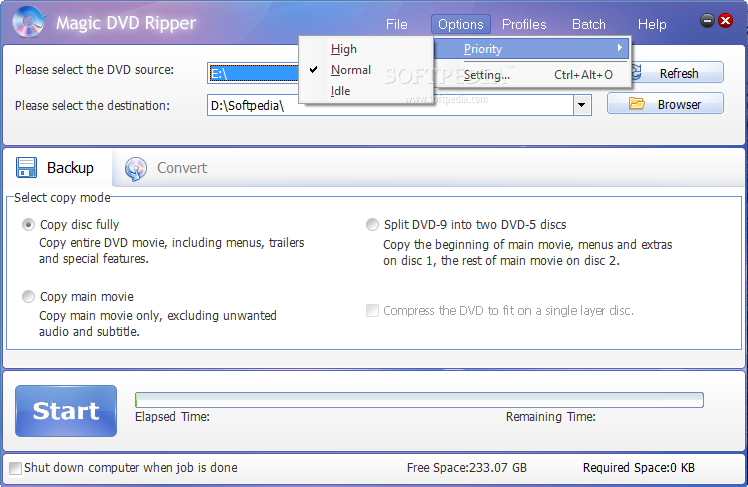Click the Magic DVD Ripper disc logo

pyautogui.click(x=29, y=22)
